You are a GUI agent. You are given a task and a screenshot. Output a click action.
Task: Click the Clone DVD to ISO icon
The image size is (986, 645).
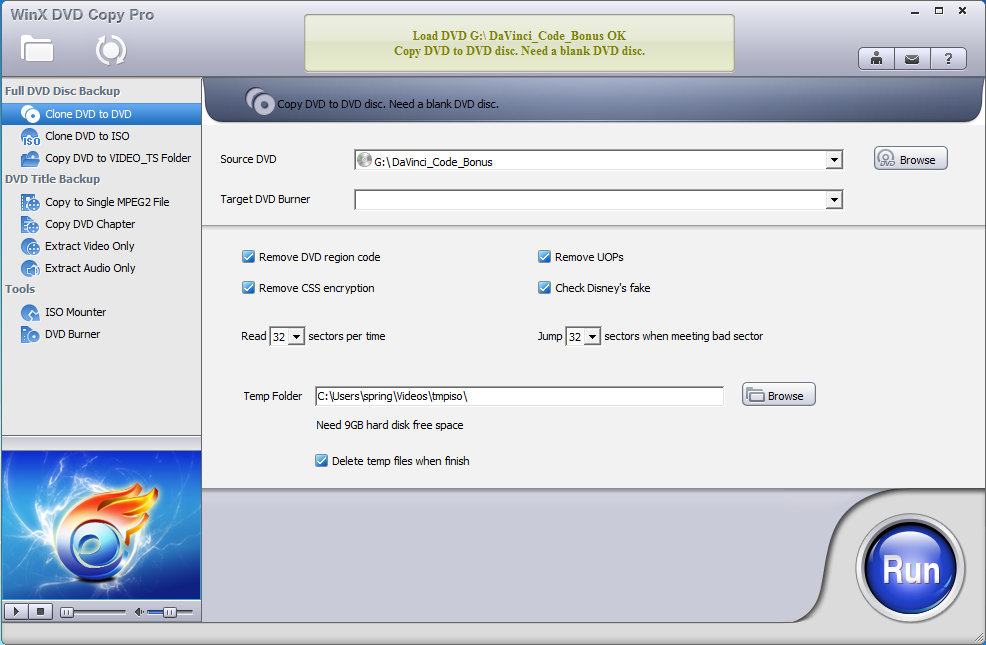click(30, 136)
